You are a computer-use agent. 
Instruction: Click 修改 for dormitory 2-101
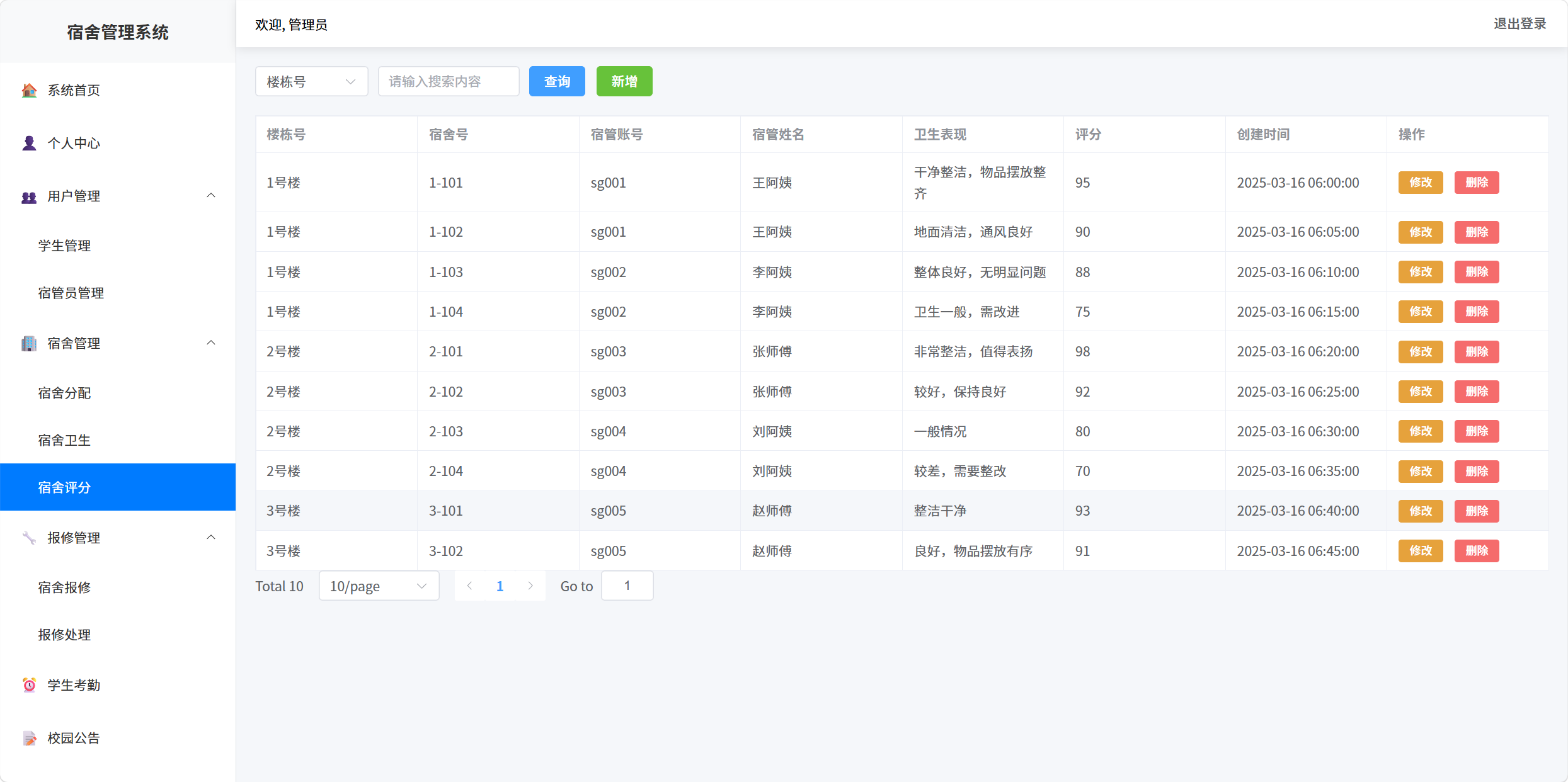tap(1420, 351)
